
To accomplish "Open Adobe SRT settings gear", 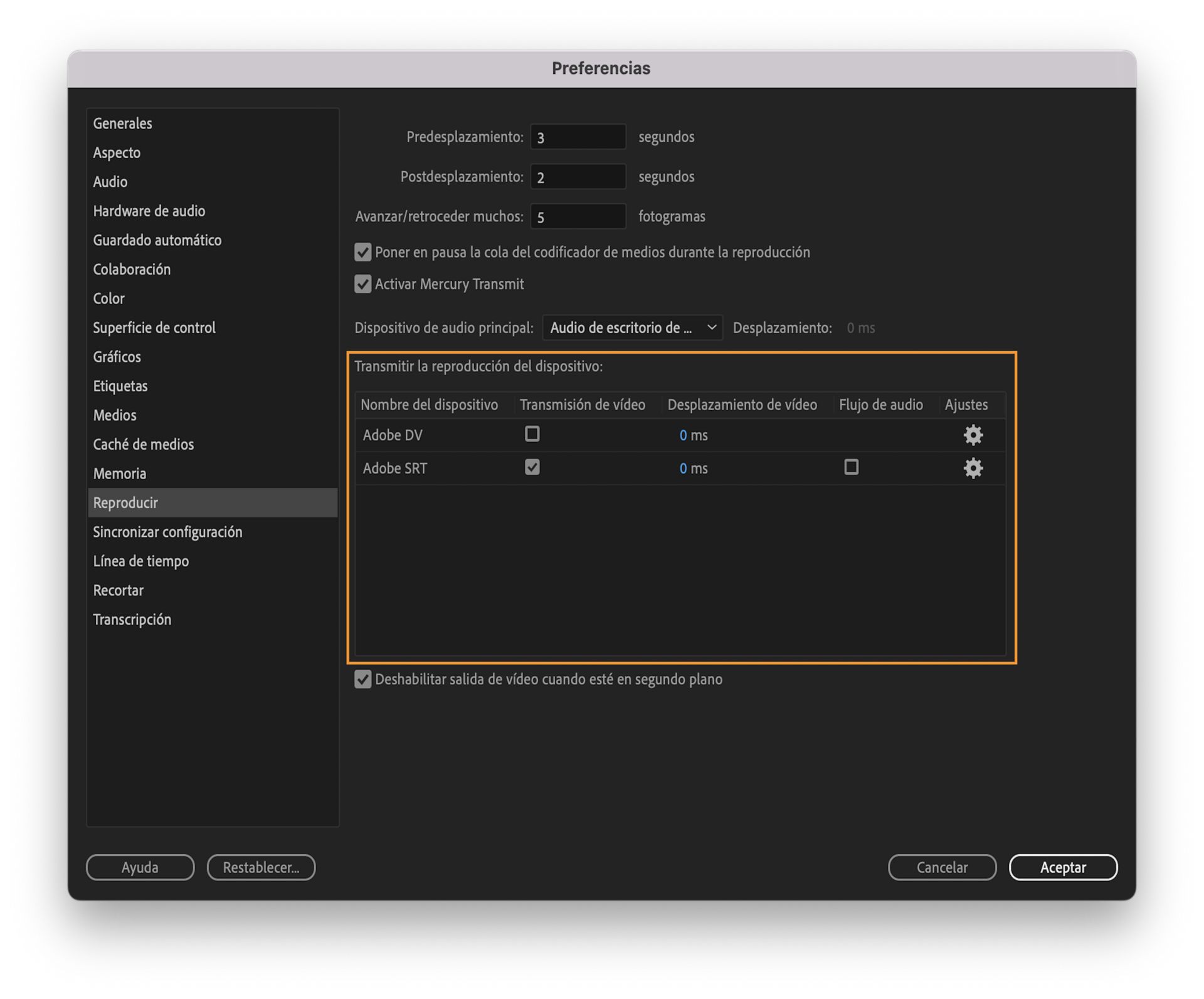I will click(x=973, y=468).
